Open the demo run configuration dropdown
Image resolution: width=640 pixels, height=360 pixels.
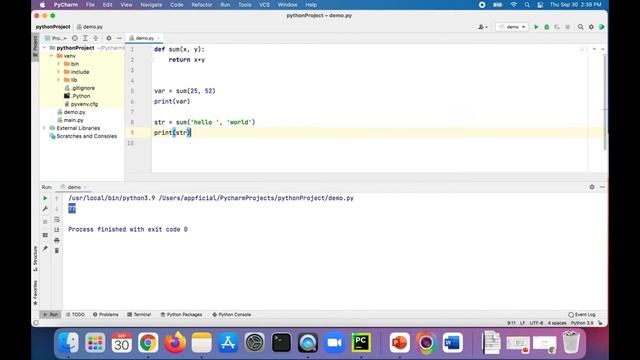click(x=512, y=27)
